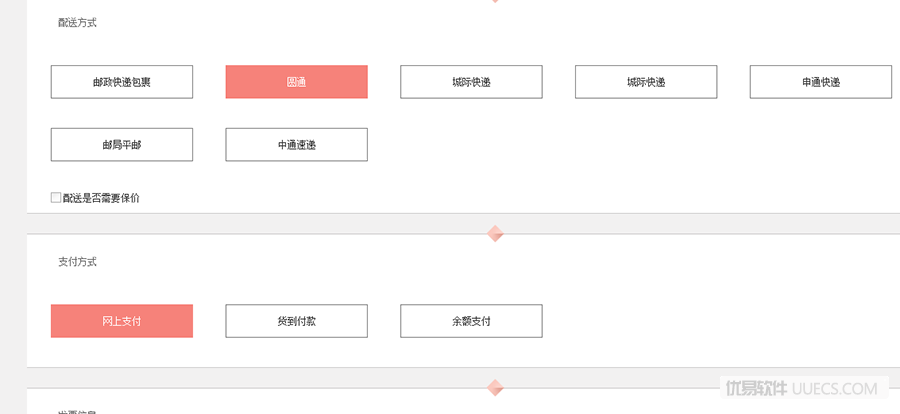Image resolution: width=900 pixels, height=414 pixels.
Task: Choose 余额支付 payment method
Action: click(x=471, y=321)
